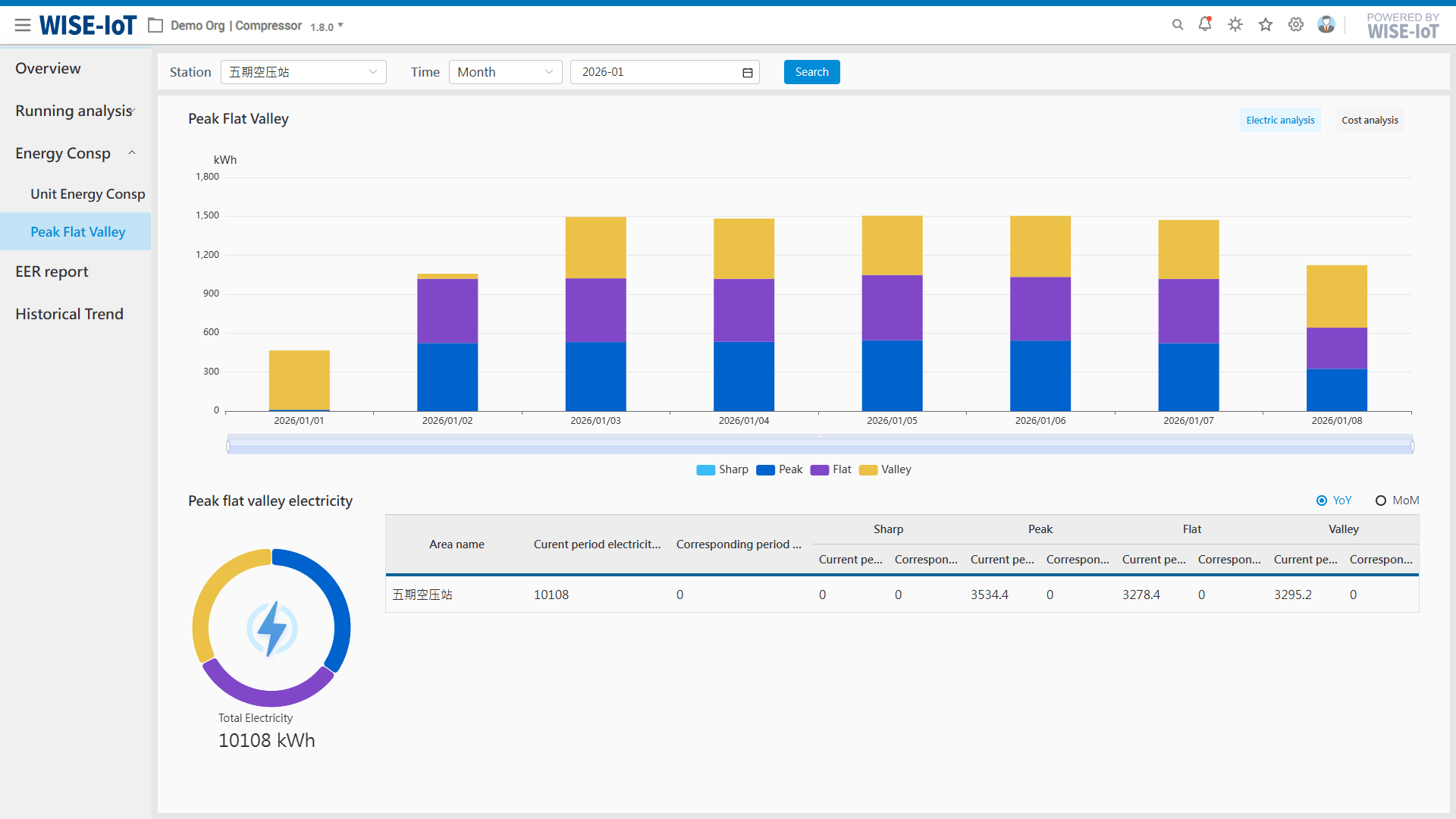Open Unit Energy Consp page
The image size is (1456, 819).
pos(87,194)
